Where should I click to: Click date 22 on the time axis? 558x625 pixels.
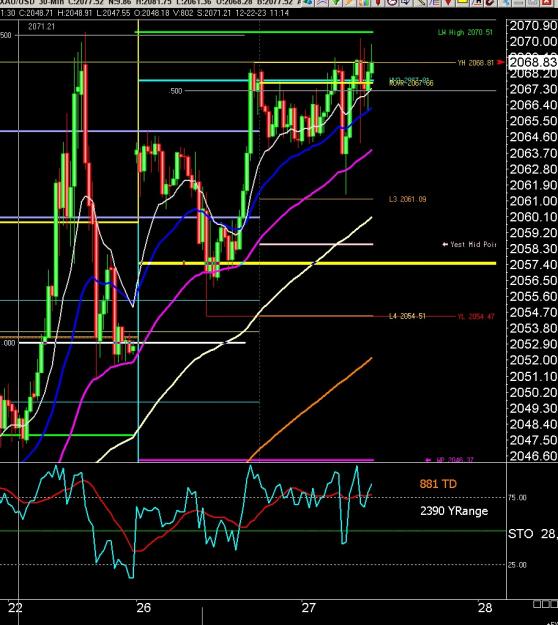[x=15, y=608]
